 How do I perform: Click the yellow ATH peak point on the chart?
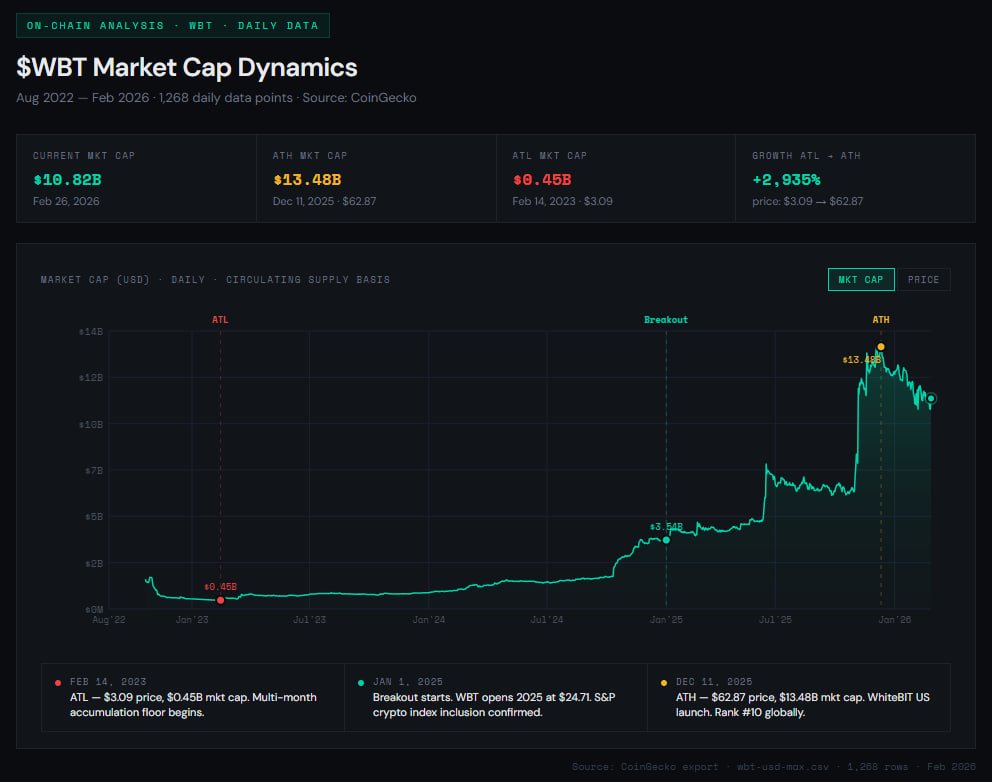(x=881, y=347)
